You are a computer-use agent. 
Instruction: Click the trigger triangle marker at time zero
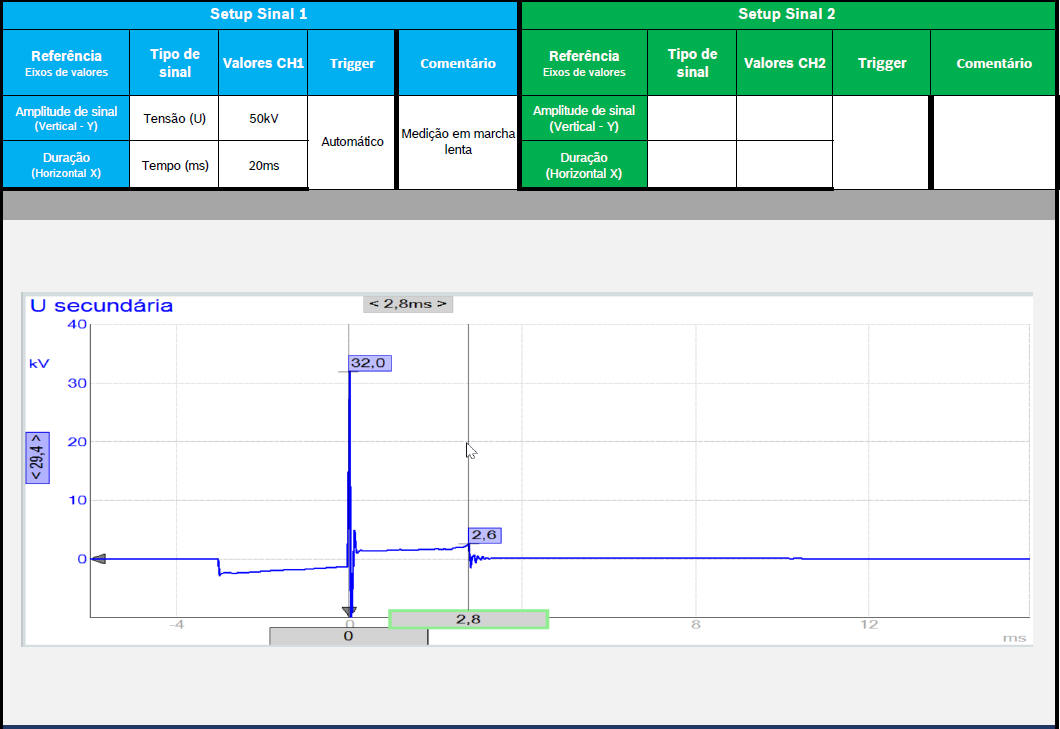point(348,612)
